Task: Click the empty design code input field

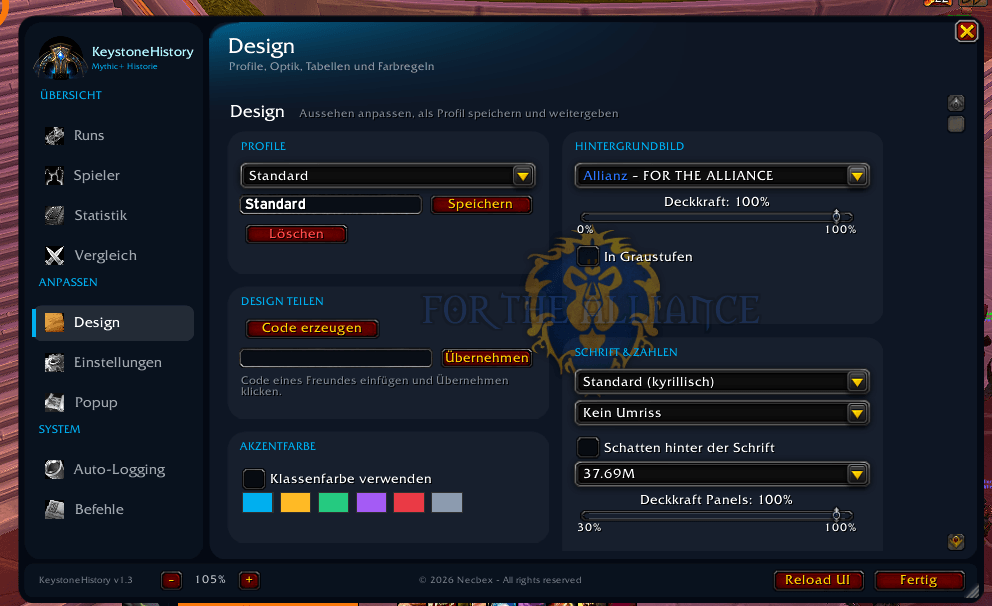Action: pyautogui.click(x=336, y=358)
